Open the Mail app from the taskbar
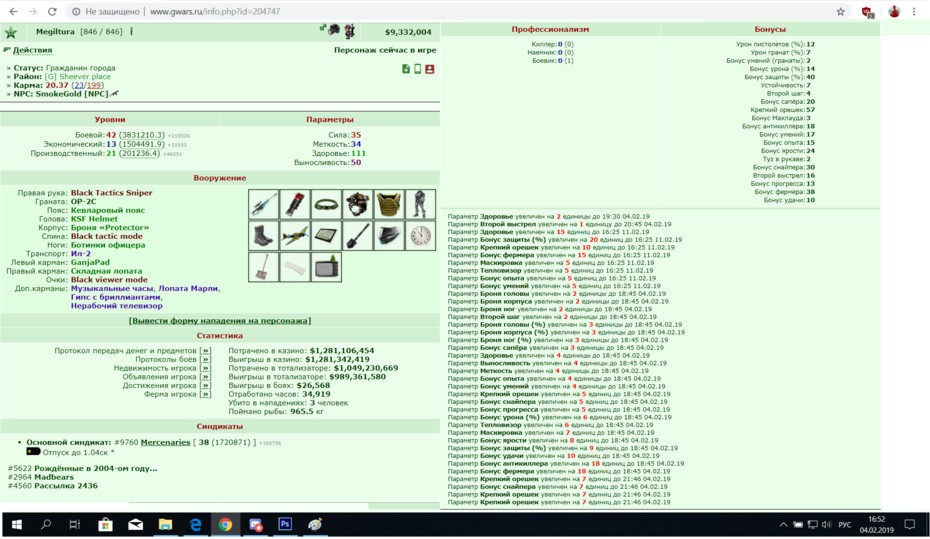 pyautogui.click(x=136, y=525)
